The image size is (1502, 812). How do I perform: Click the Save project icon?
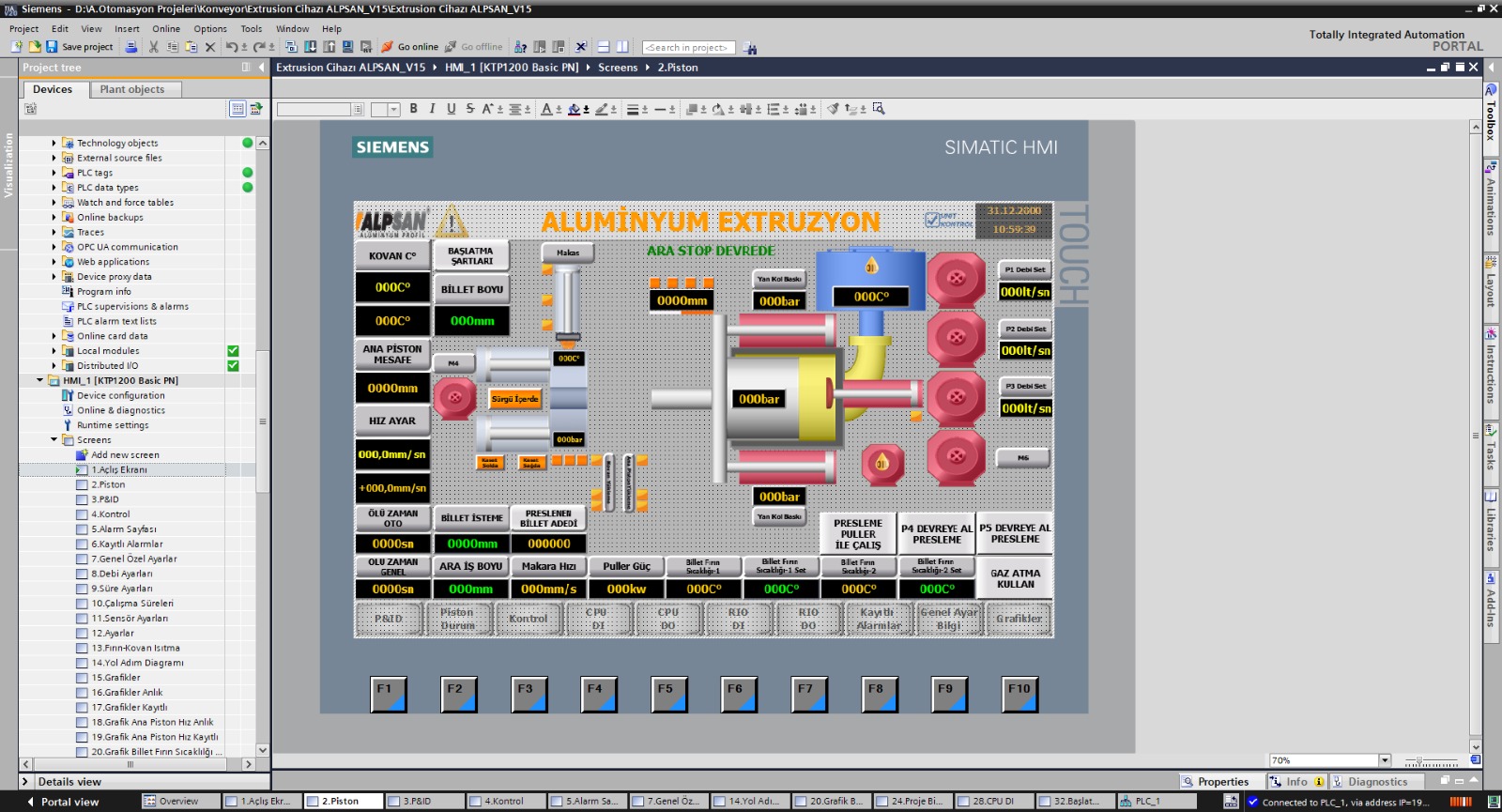coord(53,47)
